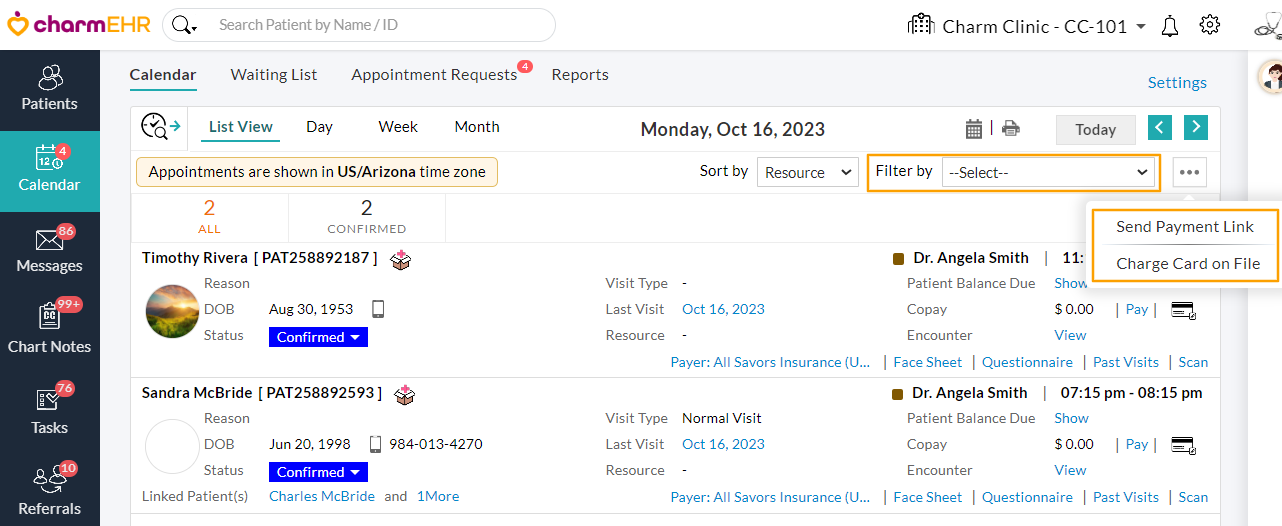The image size is (1282, 526).
Task: Click Timothy Rivera's card on file icon
Action: 1183,310
